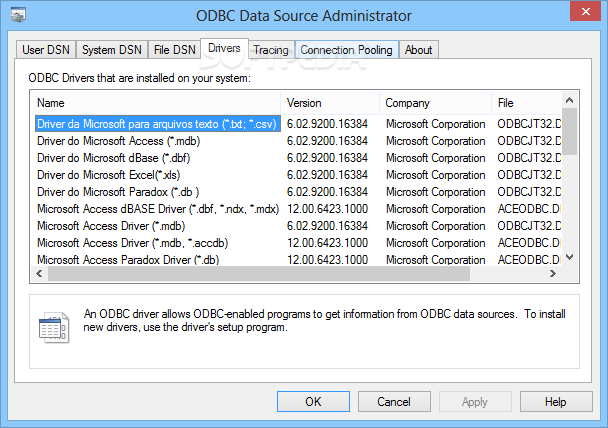The height and width of the screenshot is (428, 608).
Task: Click the horizontal scrollbar right arrow
Action: (553, 274)
